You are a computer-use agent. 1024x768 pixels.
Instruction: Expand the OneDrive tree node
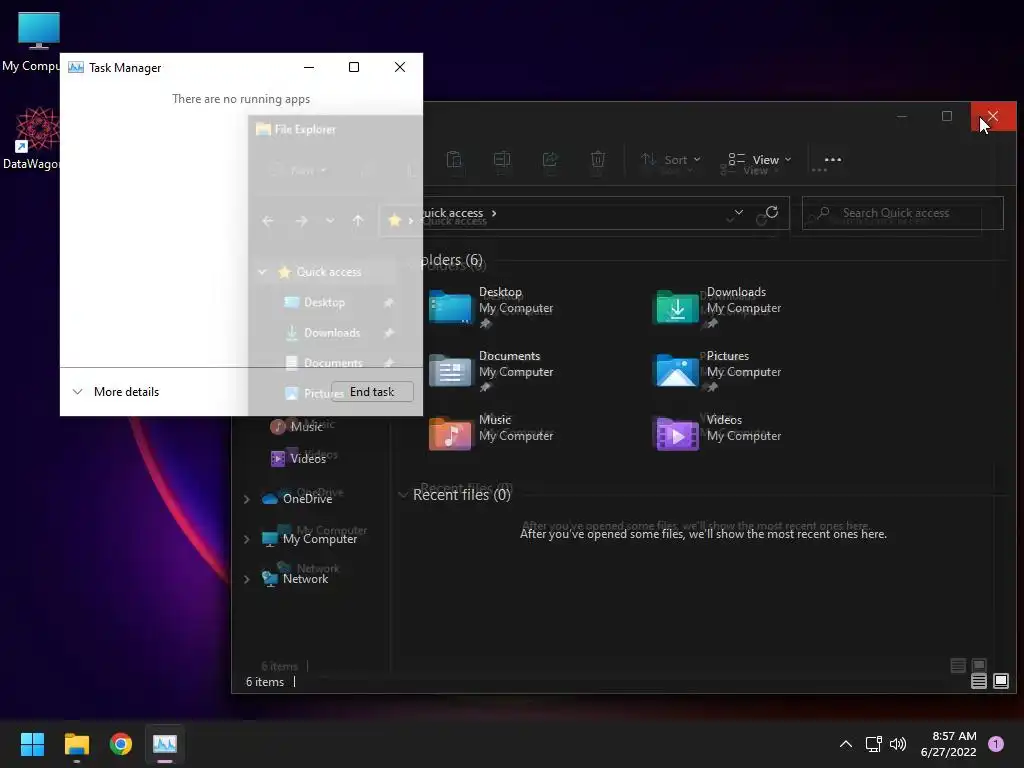pos(247,499)
